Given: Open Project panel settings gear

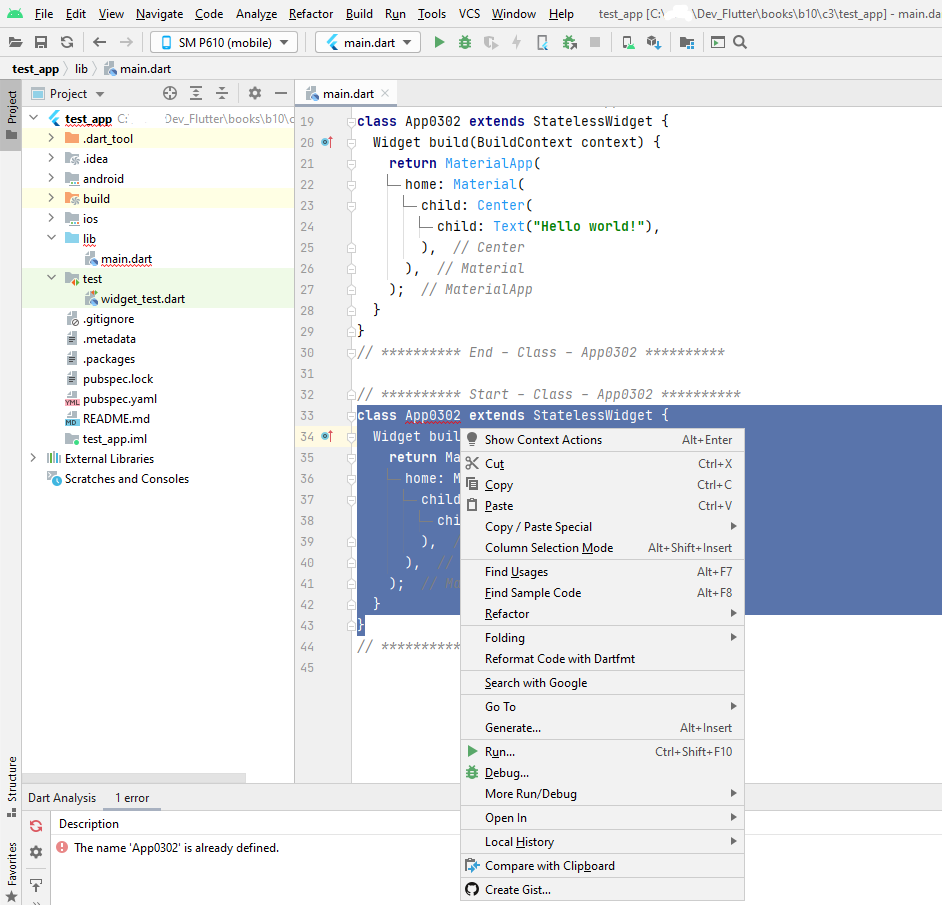Looking at the screenshot, I should (255, 93).
